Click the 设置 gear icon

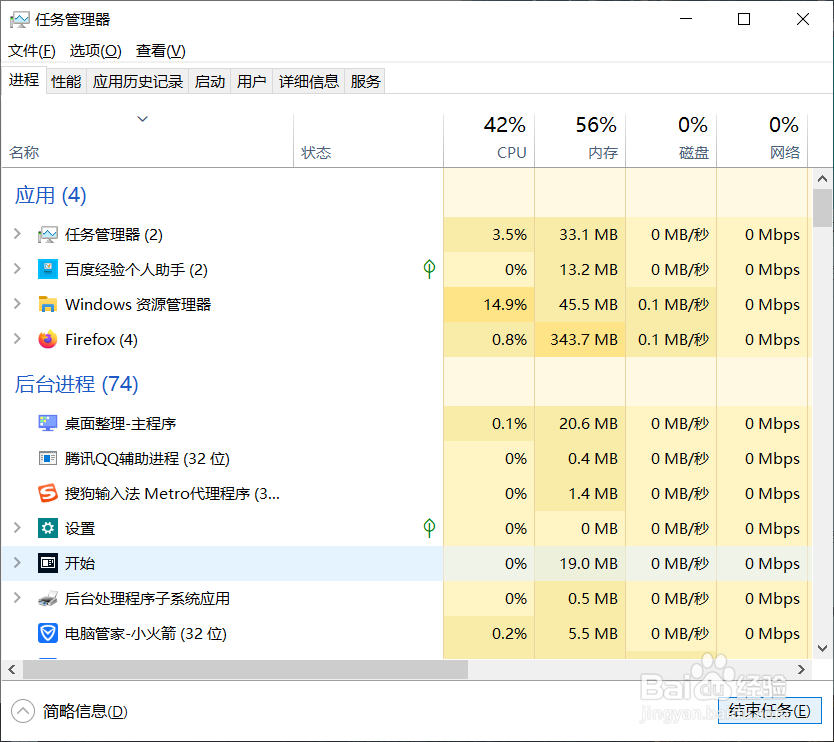click(48, 528)
